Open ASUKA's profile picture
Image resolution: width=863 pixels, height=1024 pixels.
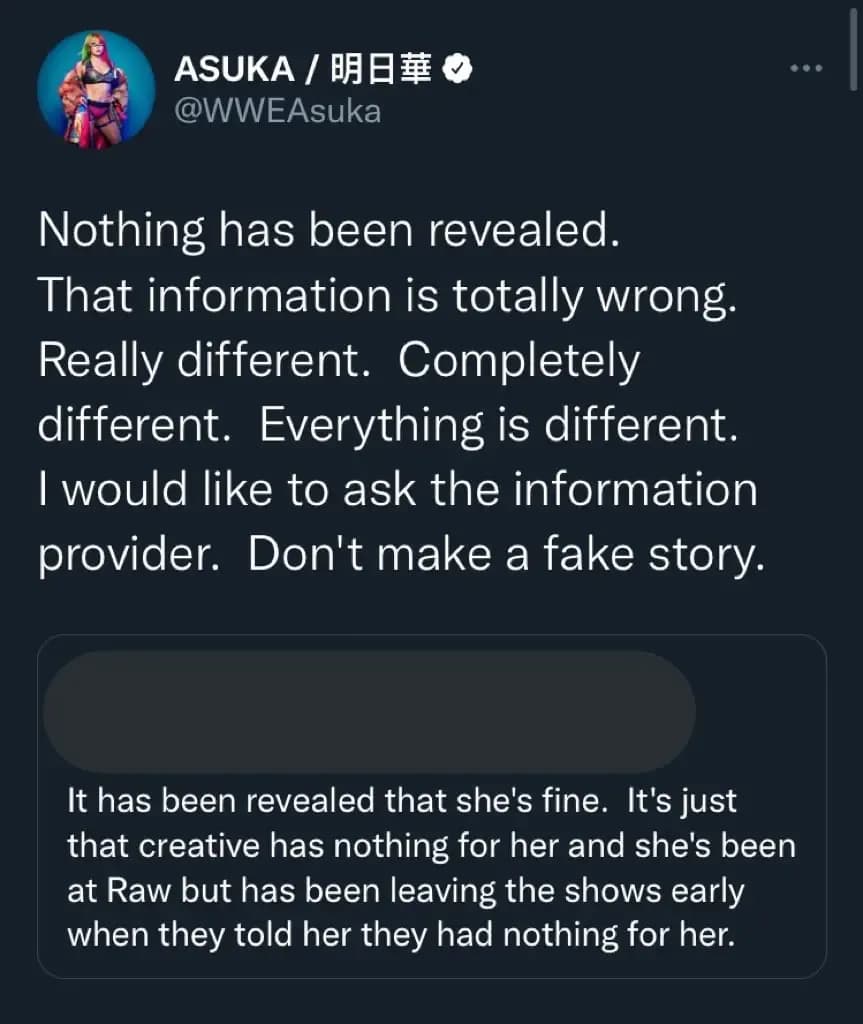click(x=96, y=90)
